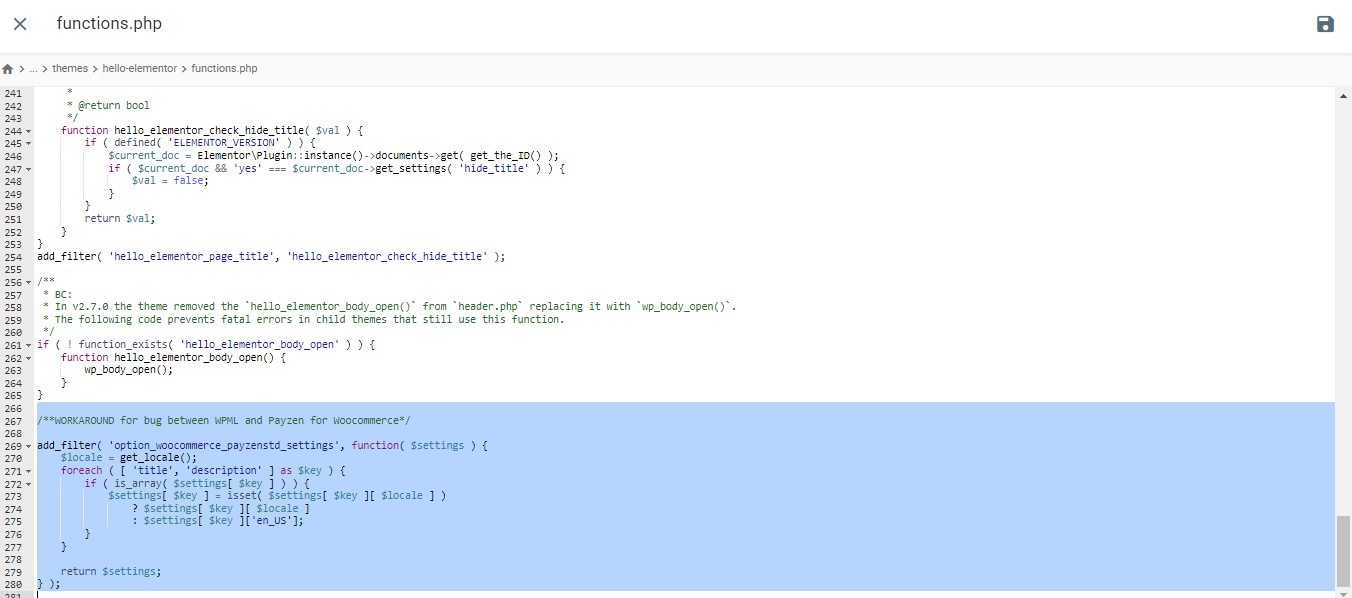Click the 'option_woocommerce_payzenstd_settings' add_filter line

coord(262,445)
